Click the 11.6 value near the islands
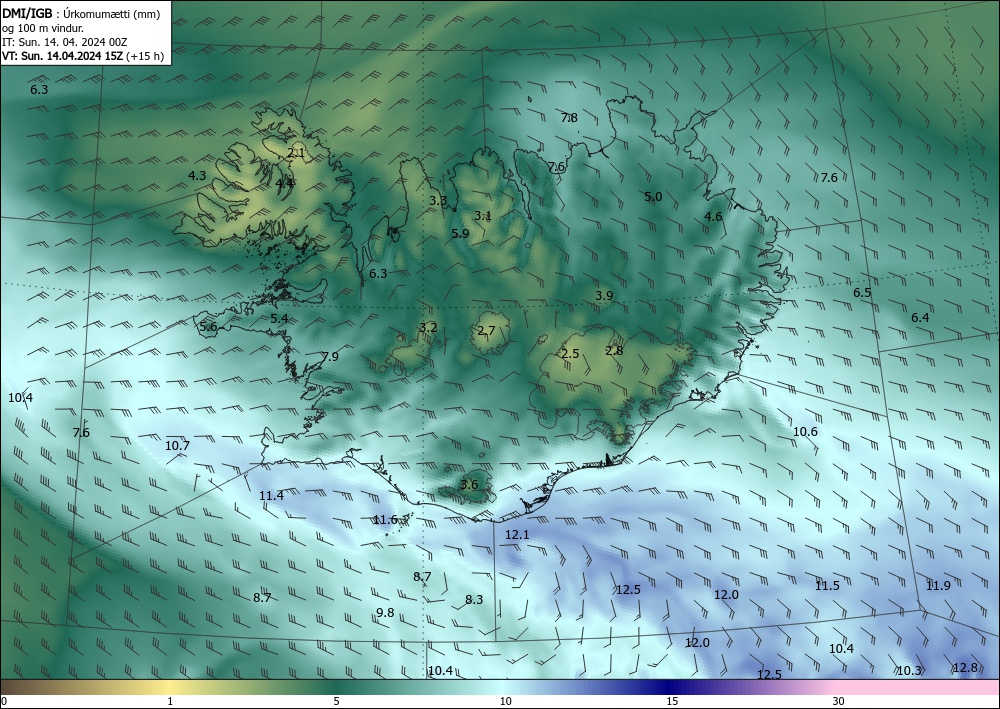The width and height of the screenshot is (1000, 709). 385,520
